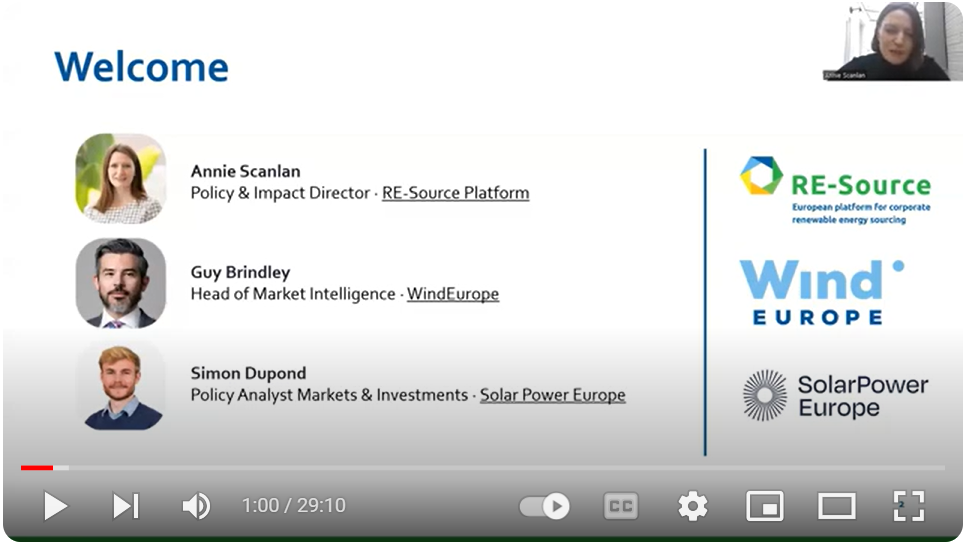Image resolution: width=967 pixels, height=542 pixels.
Task: Open the RE-Source Platform link
Action: point(456,193)
